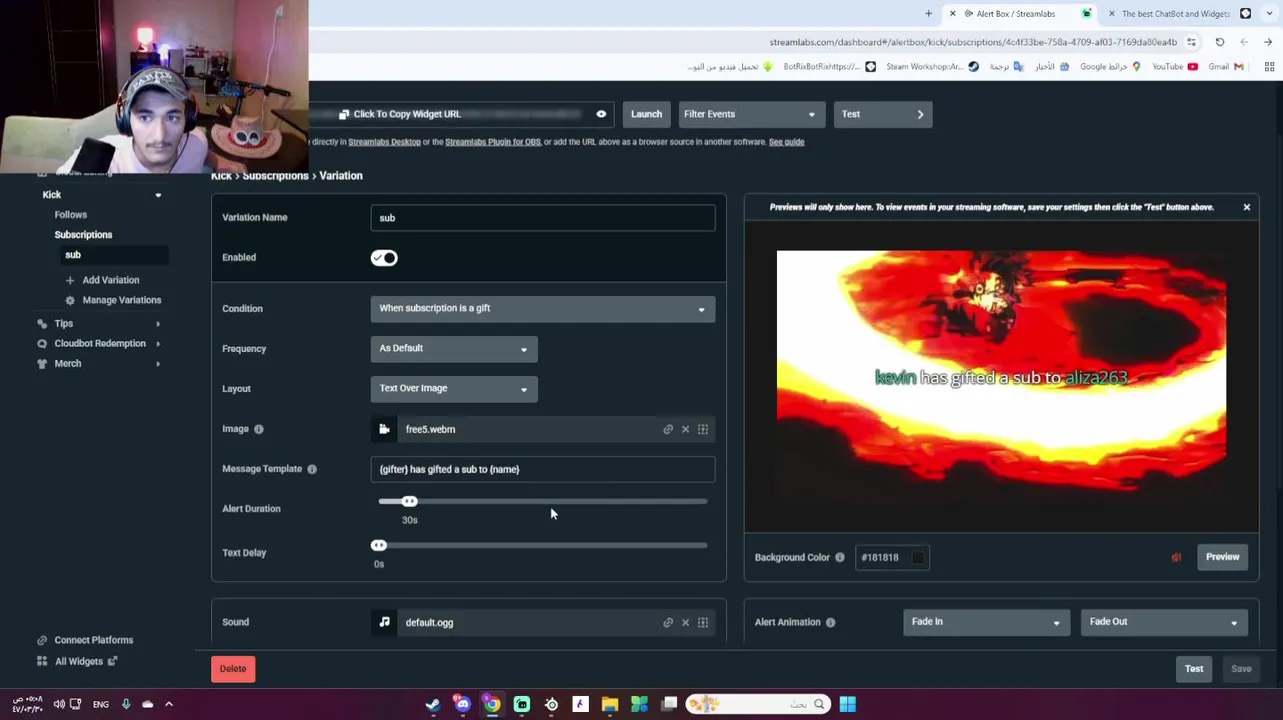Click the Save button

tap(1241, 669)
